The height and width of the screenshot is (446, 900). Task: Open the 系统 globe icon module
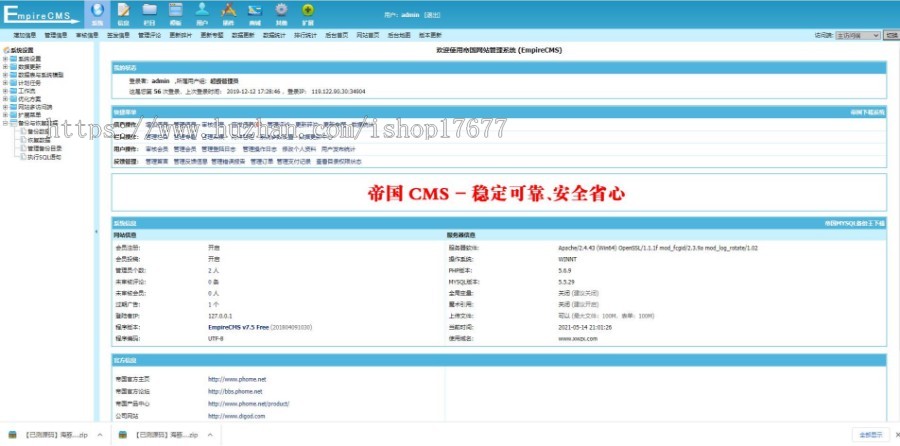point(97,14)
